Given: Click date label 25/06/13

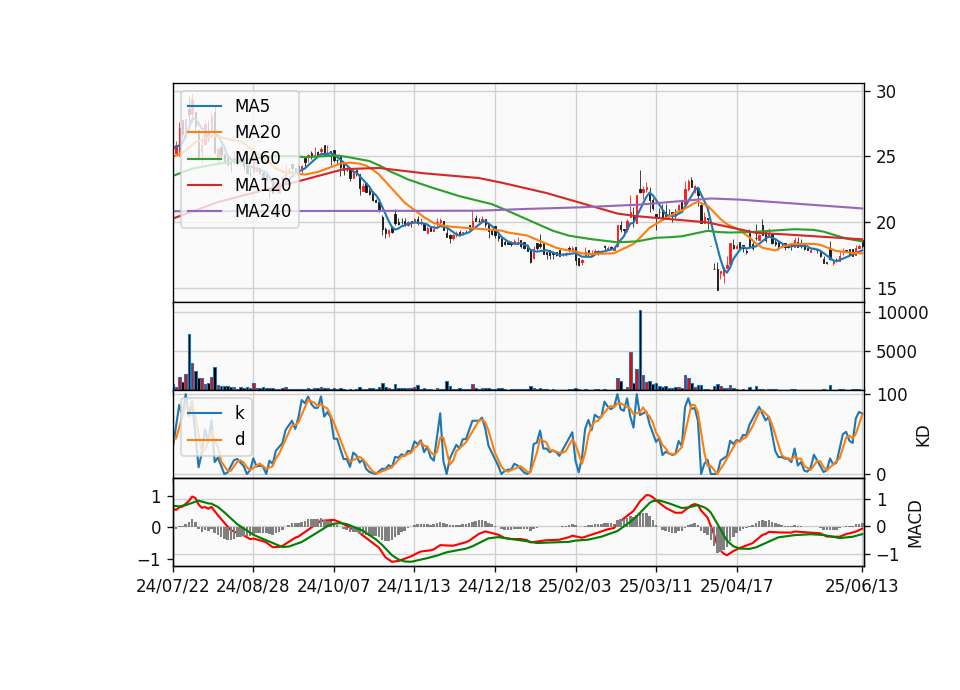Looking at the screenshot, I should 862,587.
